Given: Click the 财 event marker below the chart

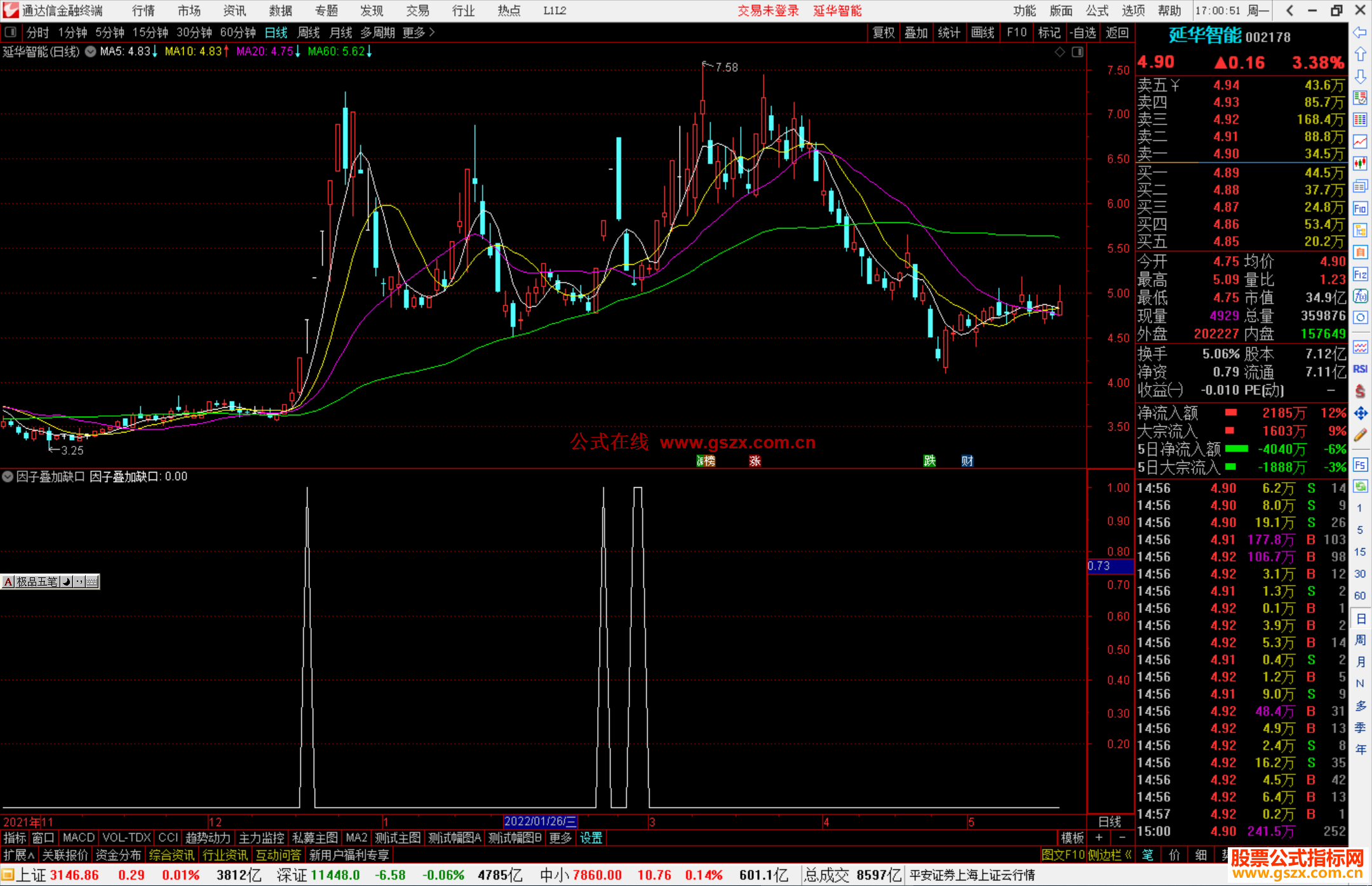Looking at the screenshot, I should click(967, 461).
